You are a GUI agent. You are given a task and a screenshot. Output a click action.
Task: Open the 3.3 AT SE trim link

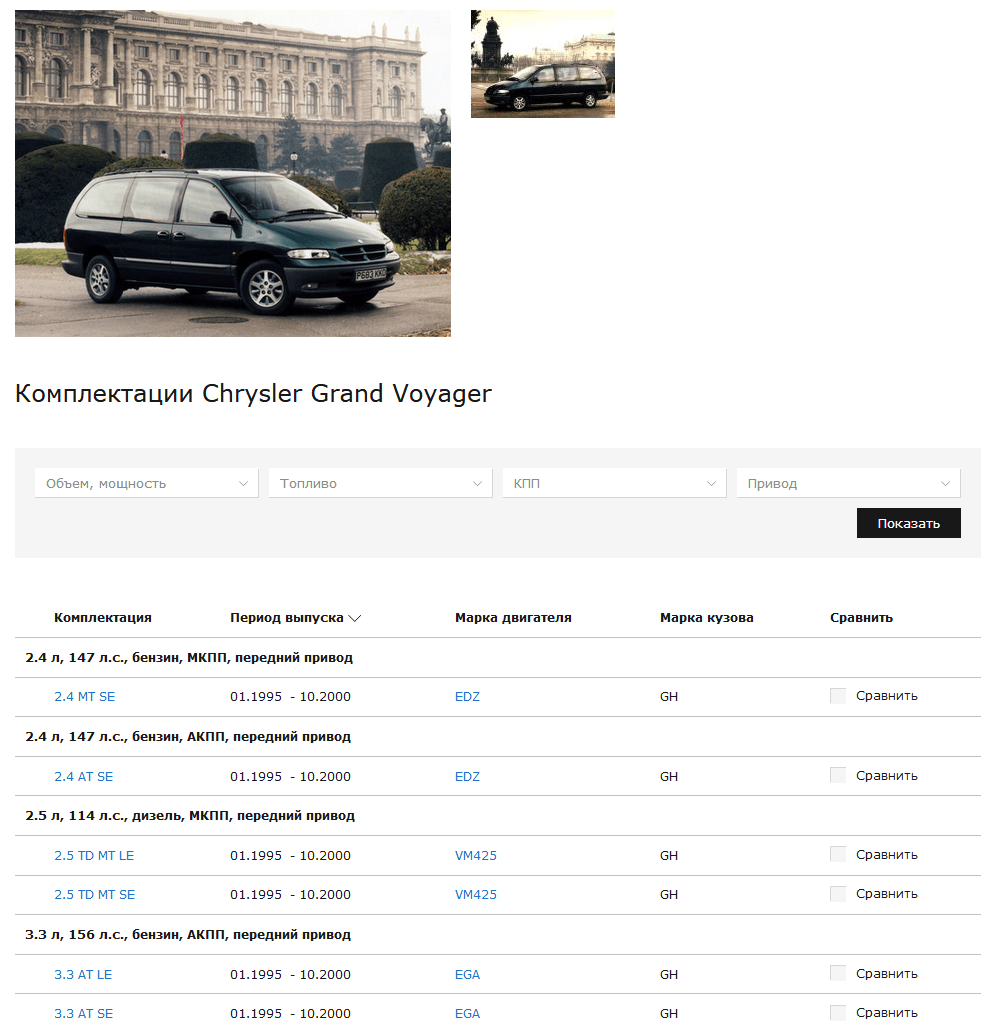point(83,1014)
